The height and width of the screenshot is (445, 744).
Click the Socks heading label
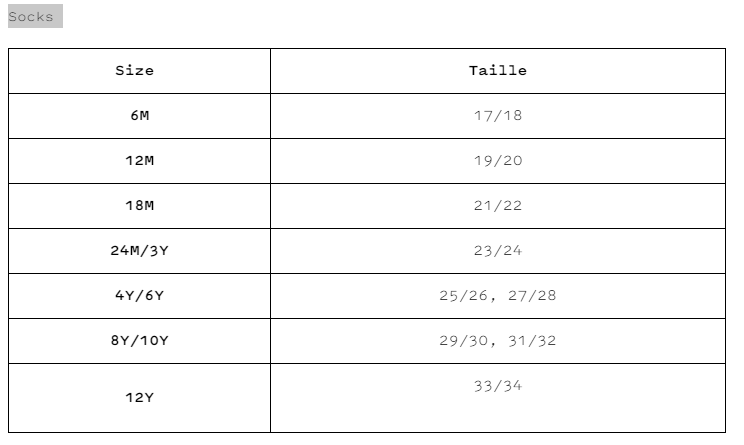click(31, 17)
